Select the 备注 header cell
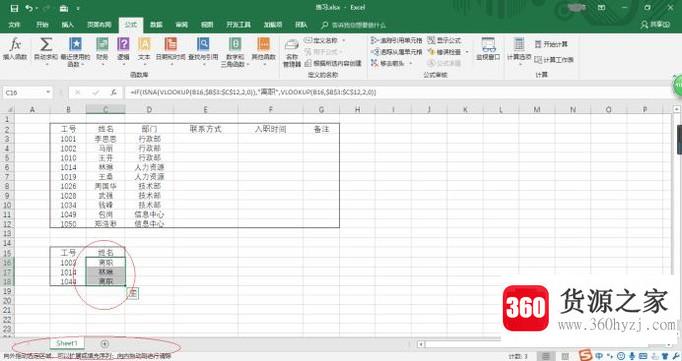The height and width of the screenshot is (361, 682). point(321,129)
